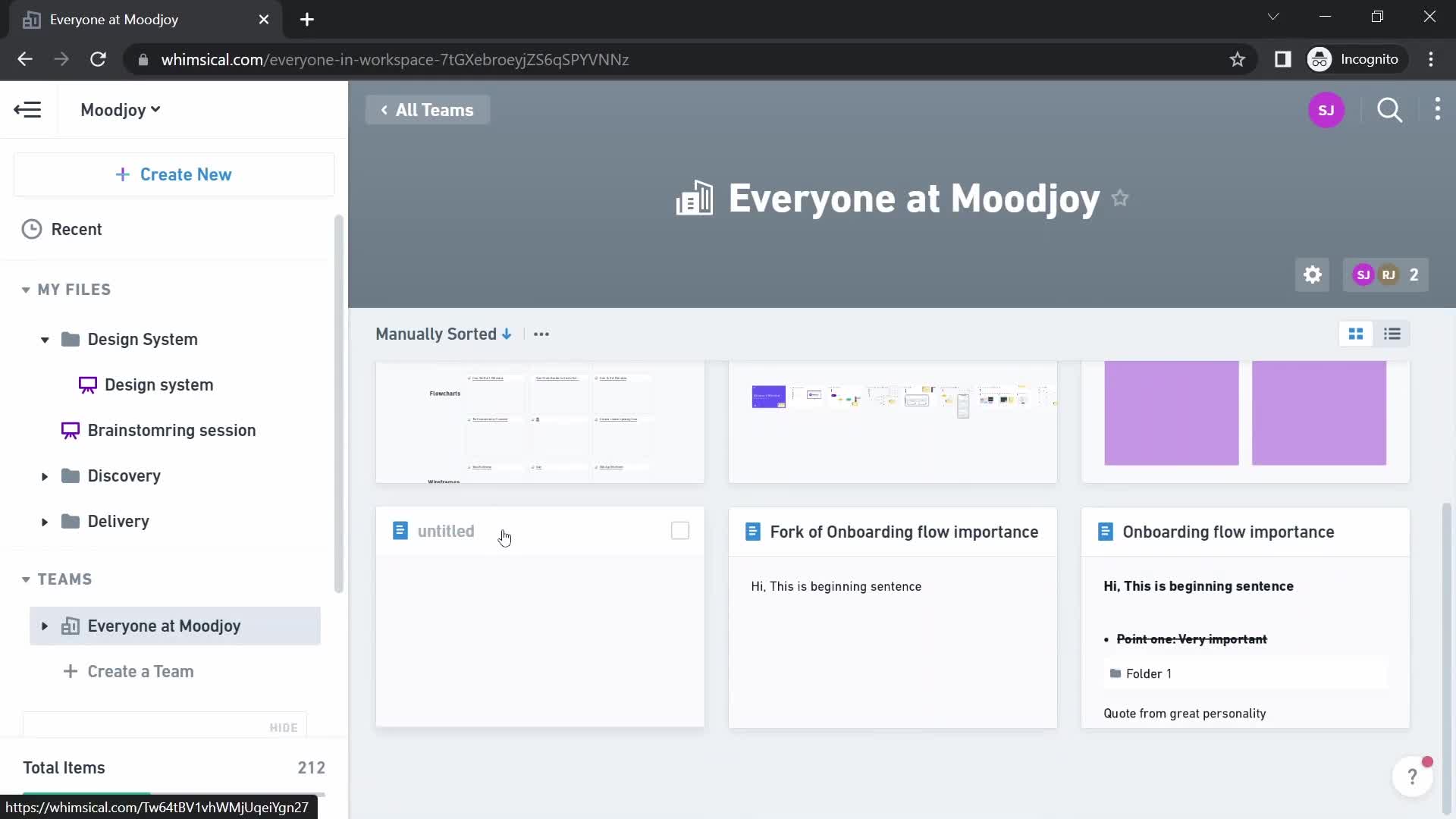Click the Fork of Onboarding doc icon
Screen dimensions: 1456x819
pos(752,532)
